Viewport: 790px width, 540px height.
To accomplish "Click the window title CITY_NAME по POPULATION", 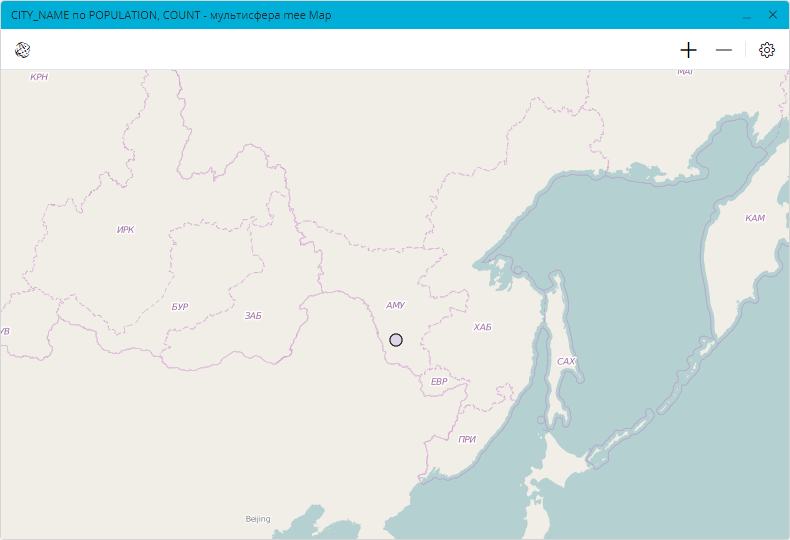I will (170, 16).
